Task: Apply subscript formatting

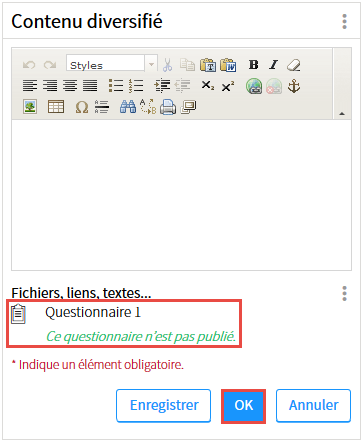Action: point(208,86)
